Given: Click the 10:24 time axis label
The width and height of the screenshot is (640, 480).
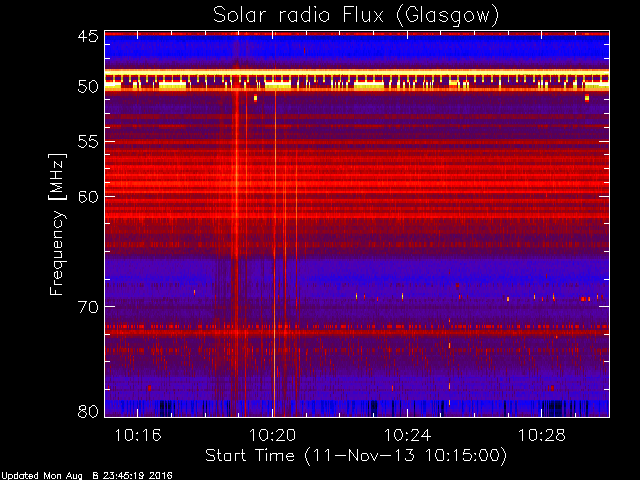Looking at the screenshot, I should [407, 435].
